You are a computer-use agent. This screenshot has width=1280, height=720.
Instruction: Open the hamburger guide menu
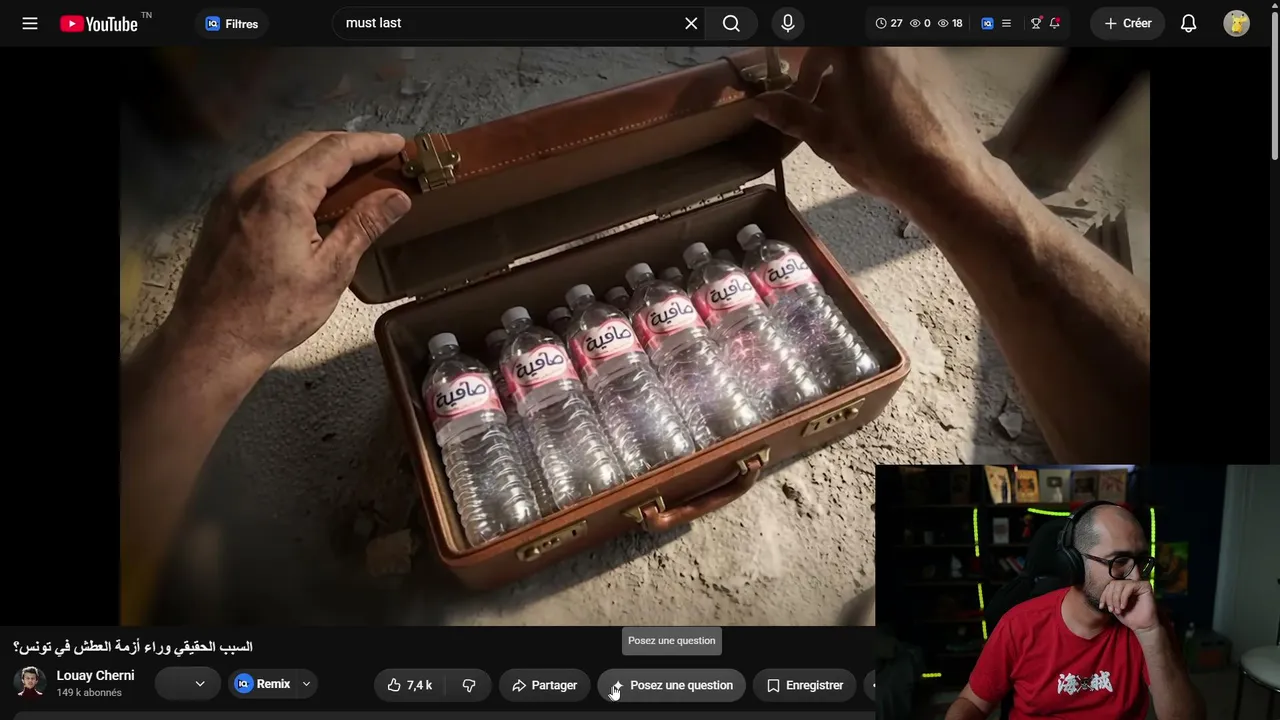point(30,23)
